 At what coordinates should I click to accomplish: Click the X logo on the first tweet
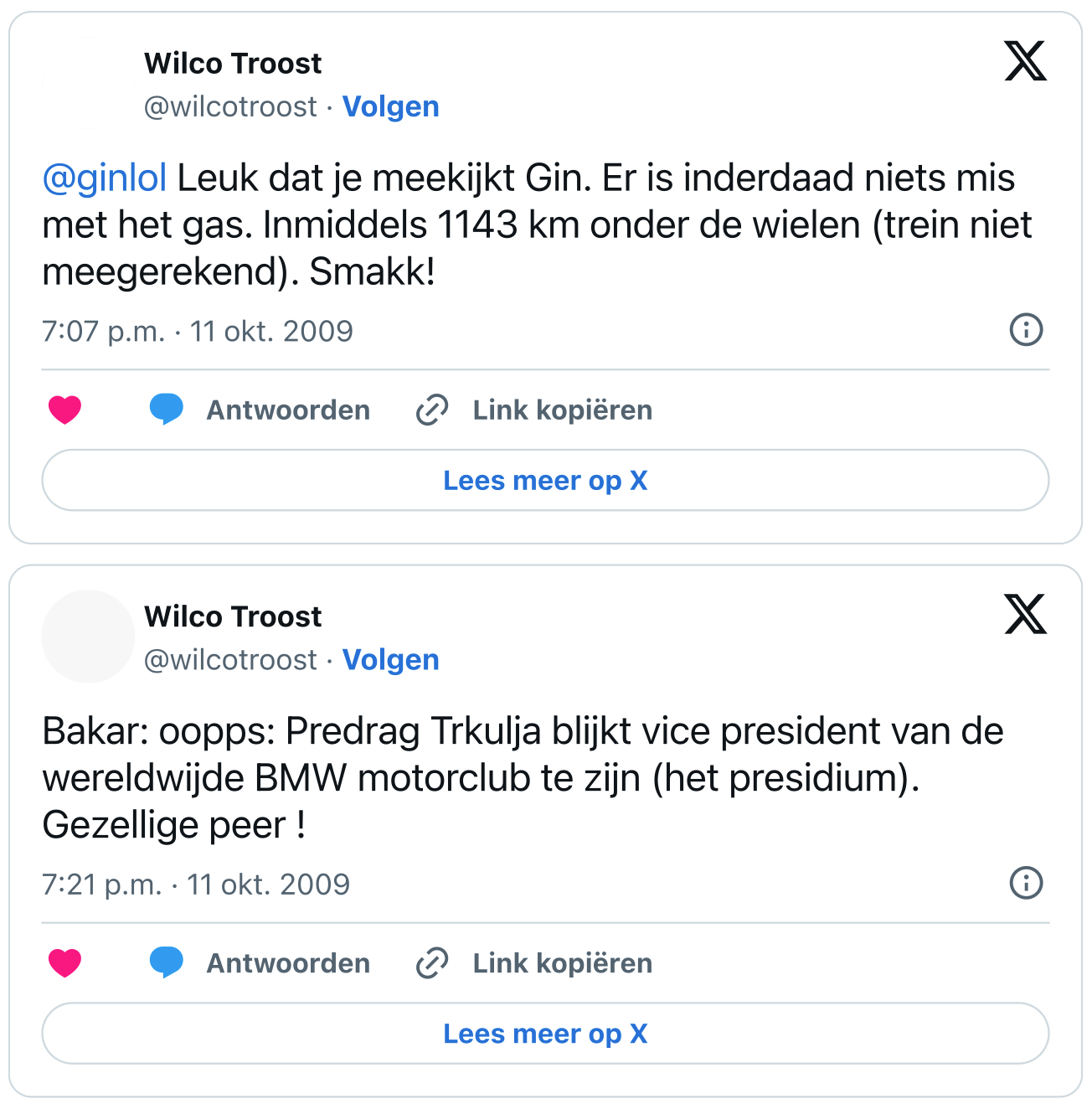[x=1026, y=61]
